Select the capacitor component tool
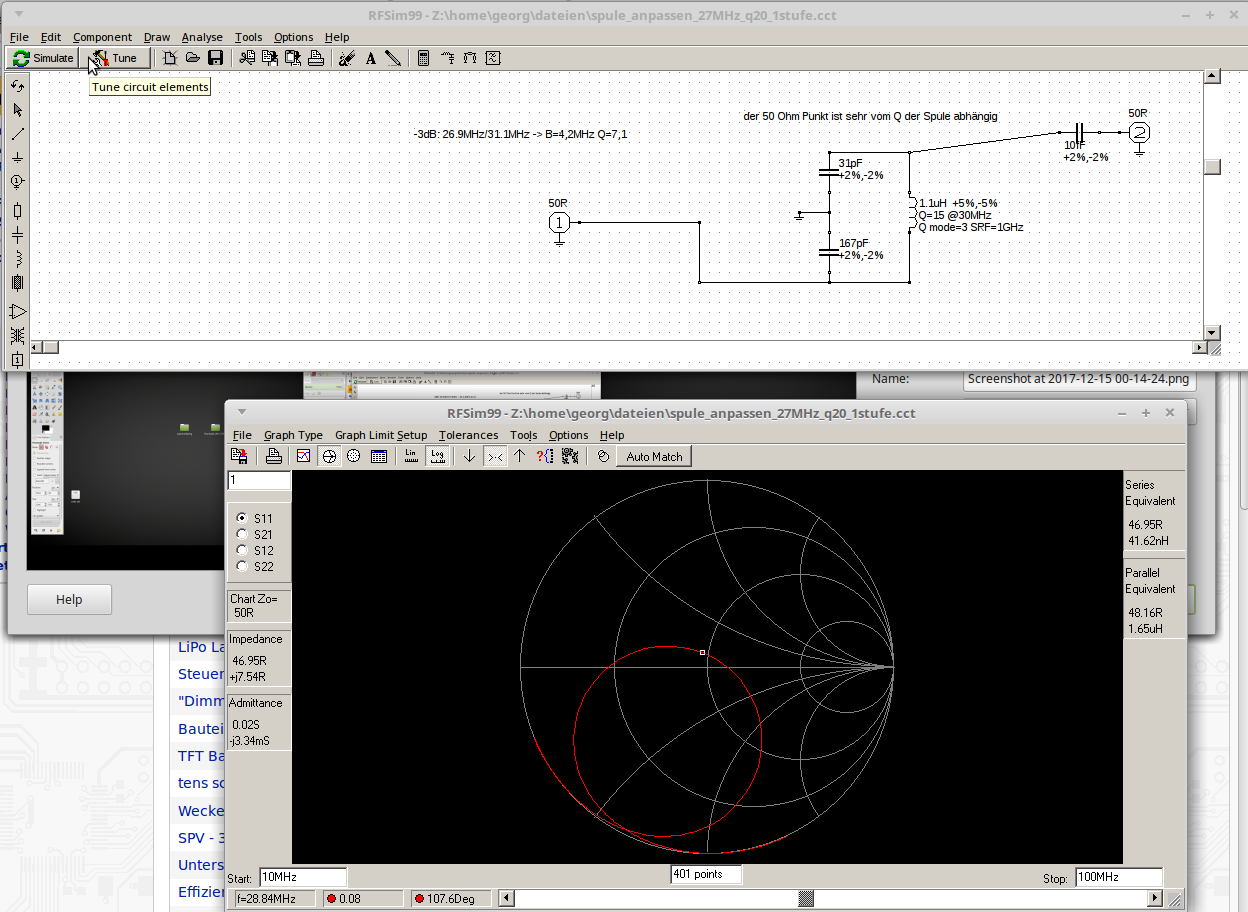This screenshot has width=1248, height=912. tap(17, 235)
